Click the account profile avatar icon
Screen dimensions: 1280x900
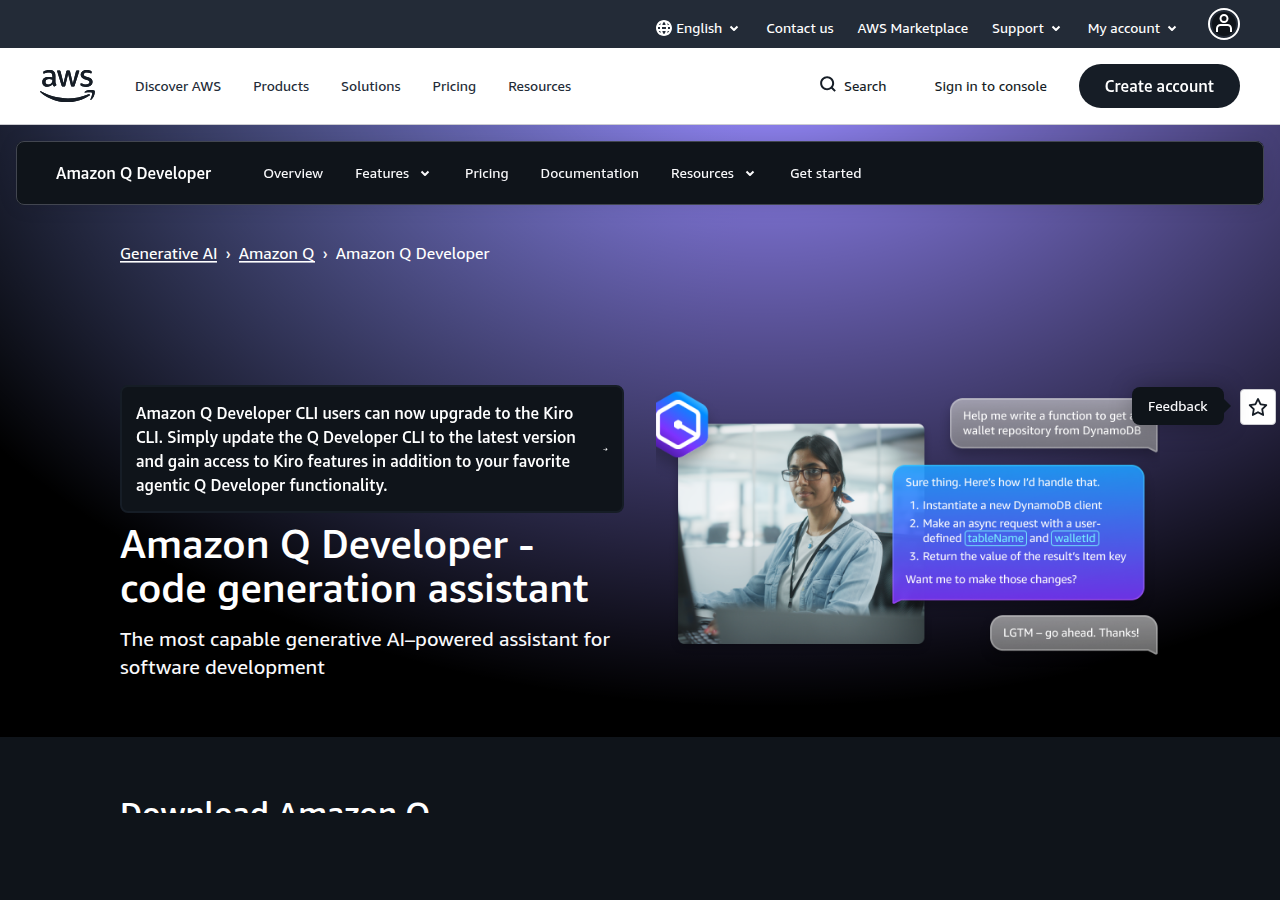(x=1224, y=23)
